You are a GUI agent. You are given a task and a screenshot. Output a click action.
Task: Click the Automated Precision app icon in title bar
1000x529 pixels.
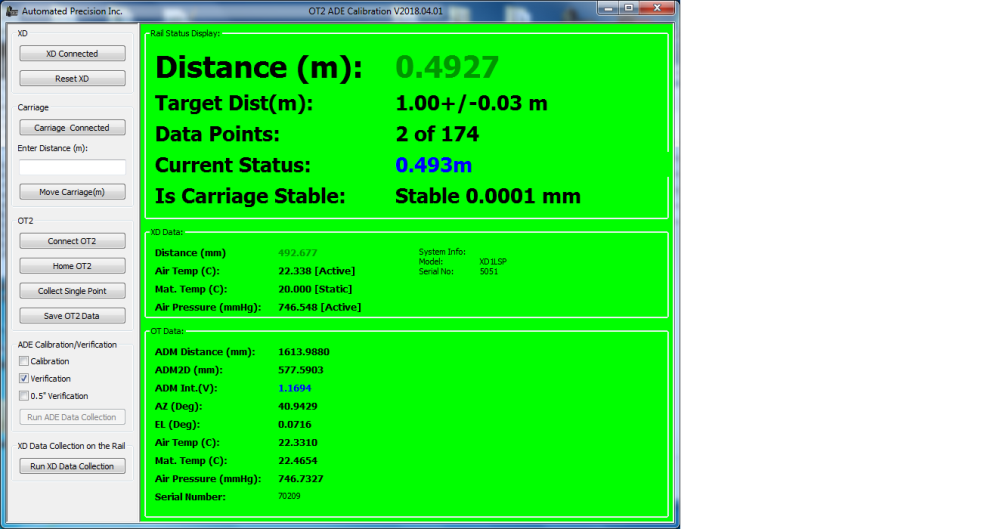click(10, 9)
